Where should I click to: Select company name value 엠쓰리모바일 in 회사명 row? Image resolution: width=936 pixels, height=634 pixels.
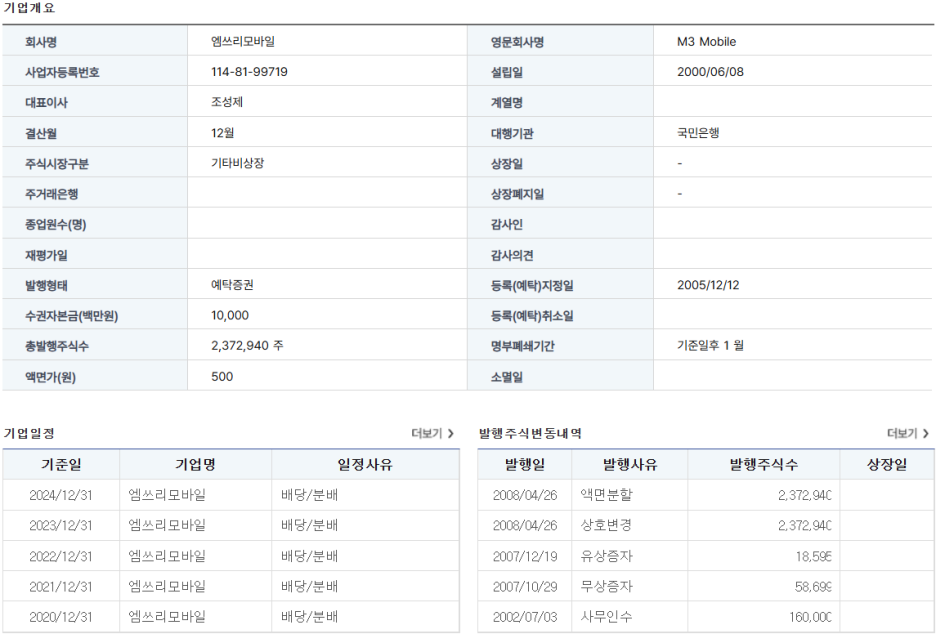pyautogui.click(x=243, y=41)
